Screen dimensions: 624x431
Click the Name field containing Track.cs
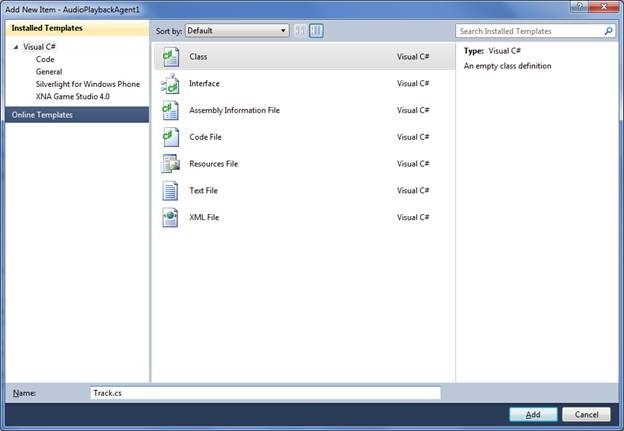(264, 394)
